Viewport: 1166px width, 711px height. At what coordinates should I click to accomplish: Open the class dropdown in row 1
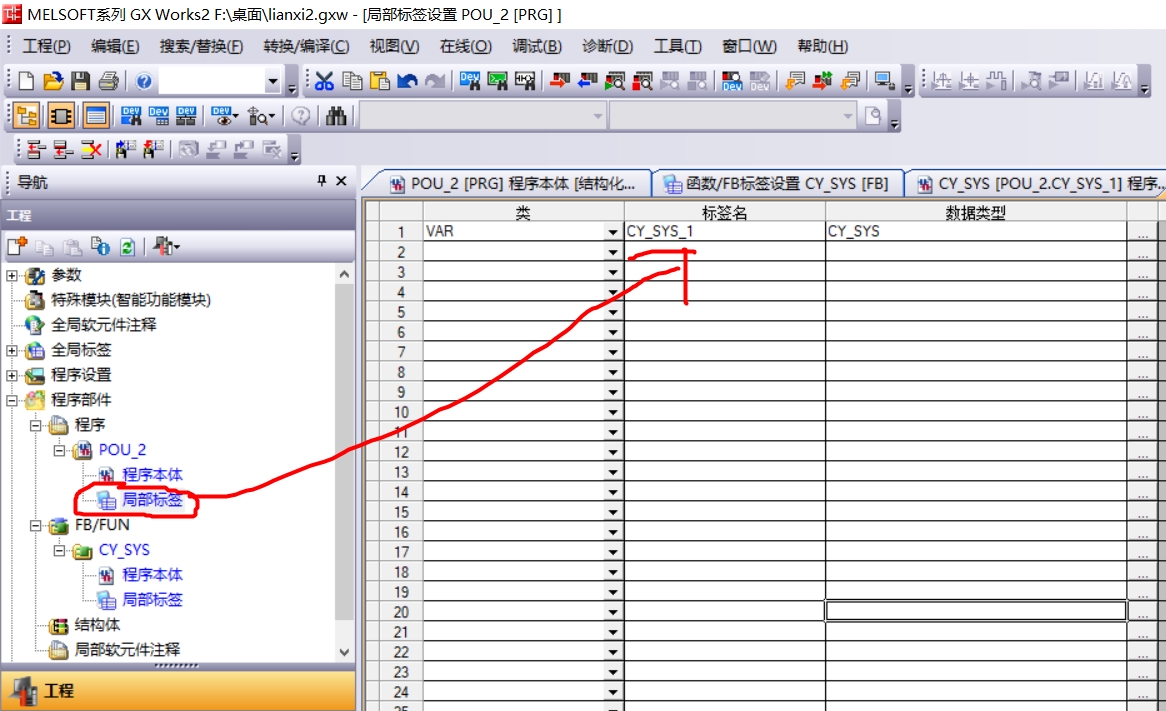[x=613, y=232]
